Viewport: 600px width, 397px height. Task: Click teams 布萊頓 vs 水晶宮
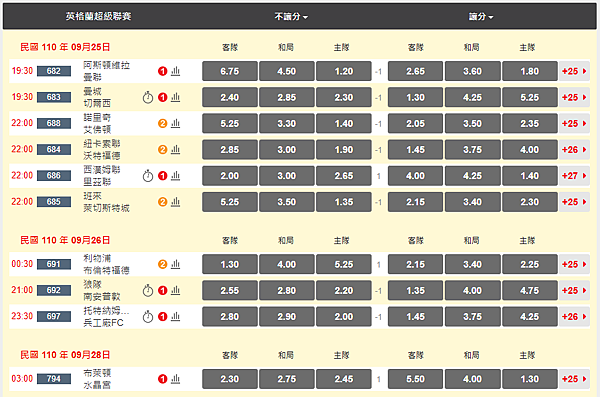coord(97,379)
